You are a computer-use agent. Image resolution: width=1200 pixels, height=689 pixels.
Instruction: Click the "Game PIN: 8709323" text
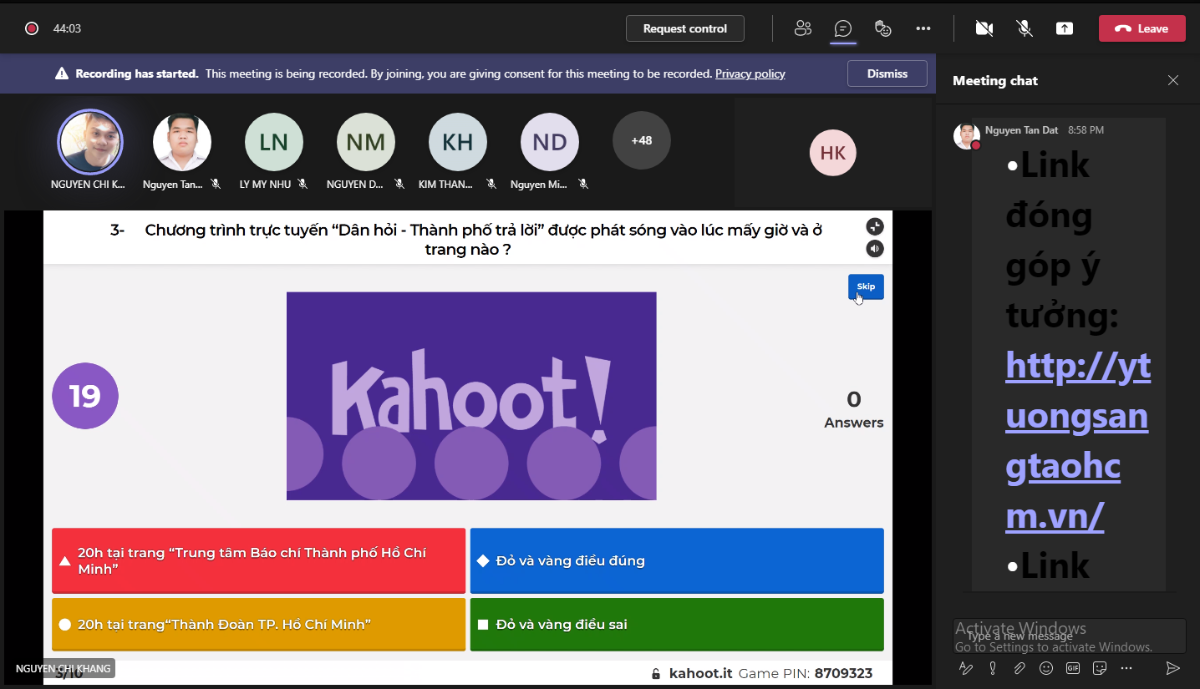tap(805, 673)
